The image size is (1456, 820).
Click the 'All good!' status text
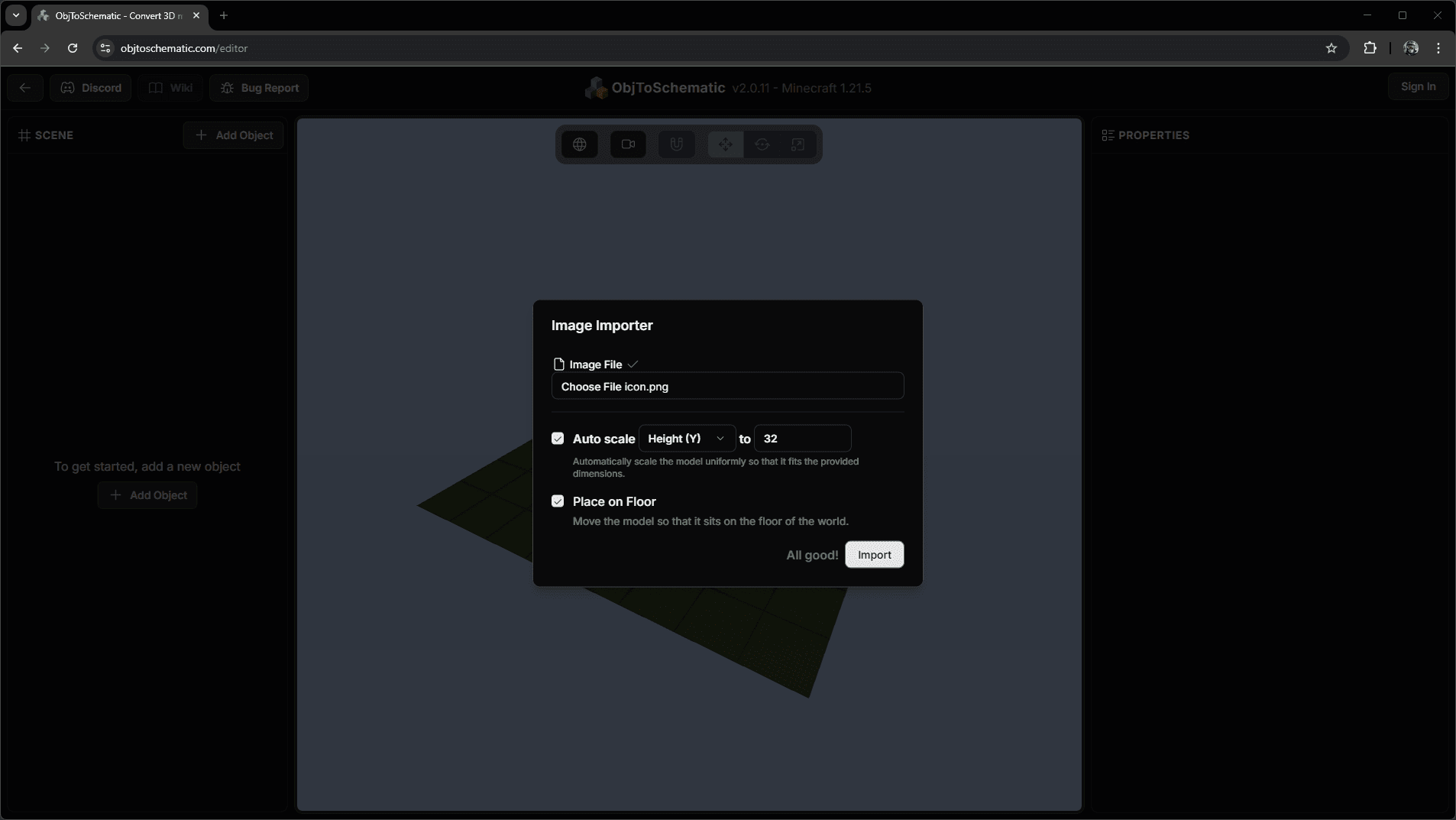(x=812, y=555)
